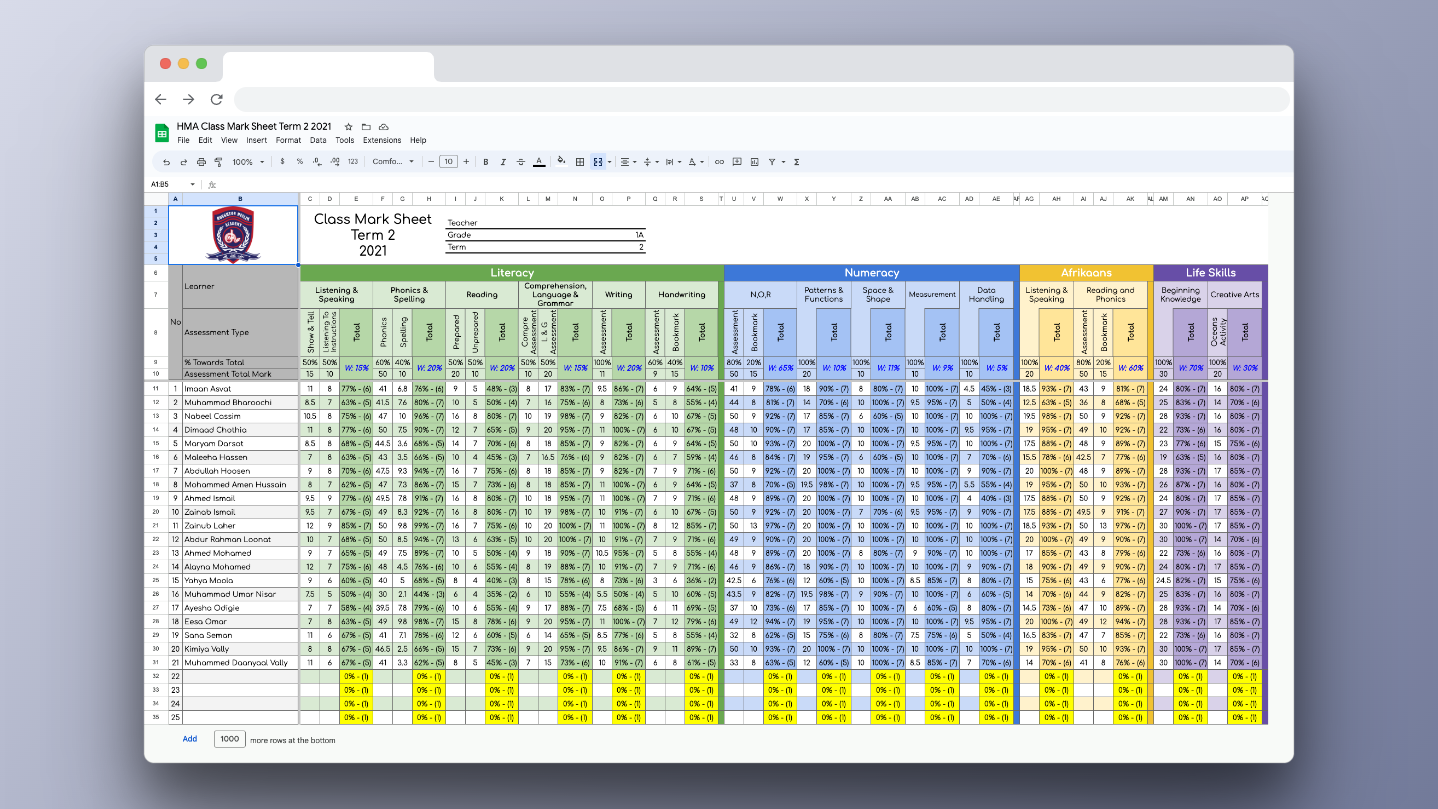The image size is (1438, 809).
Task: Open the Format menu
Action: (x=288, y=140)
